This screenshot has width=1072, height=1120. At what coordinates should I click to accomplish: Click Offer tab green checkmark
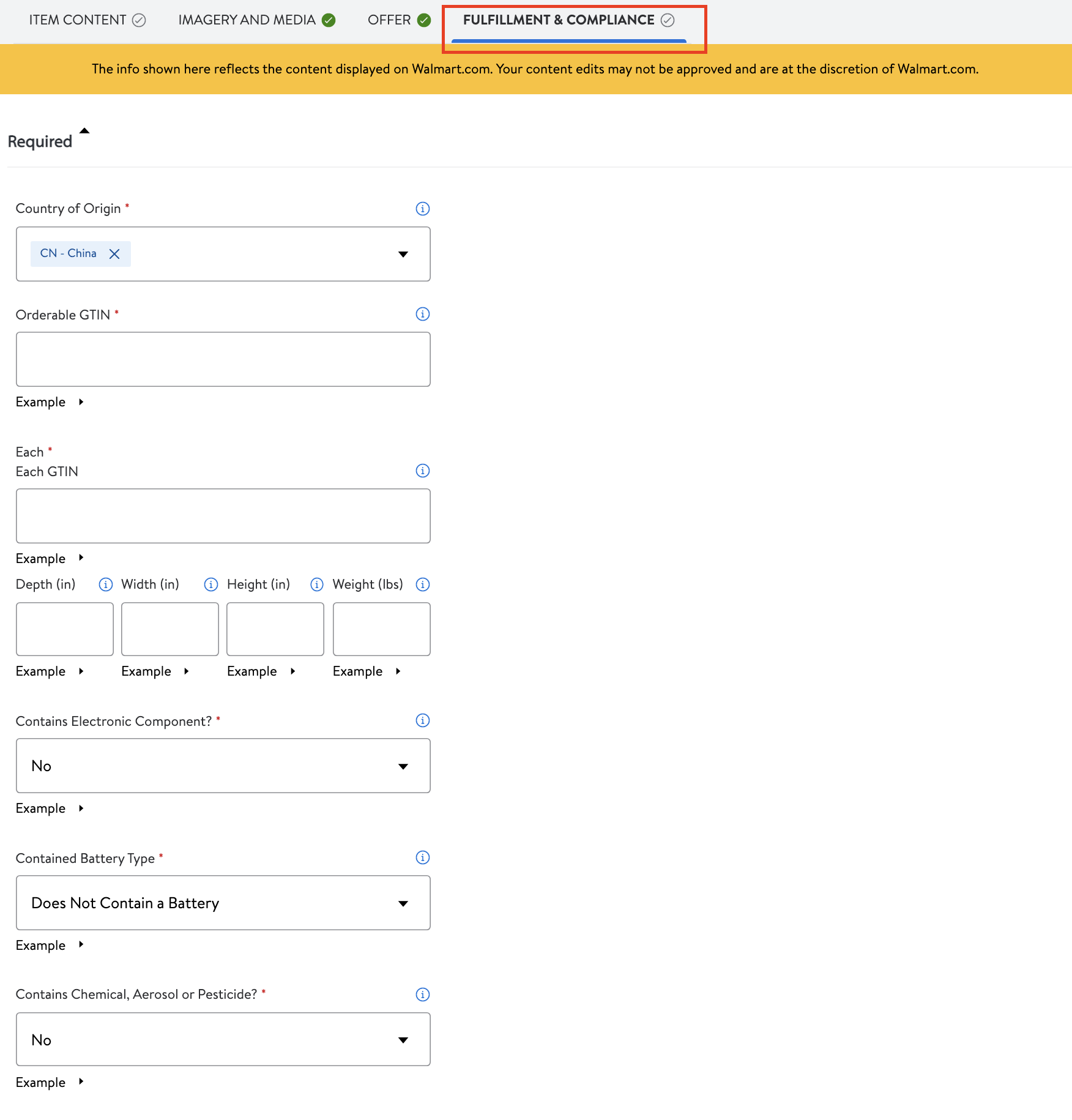pos(424,20)
